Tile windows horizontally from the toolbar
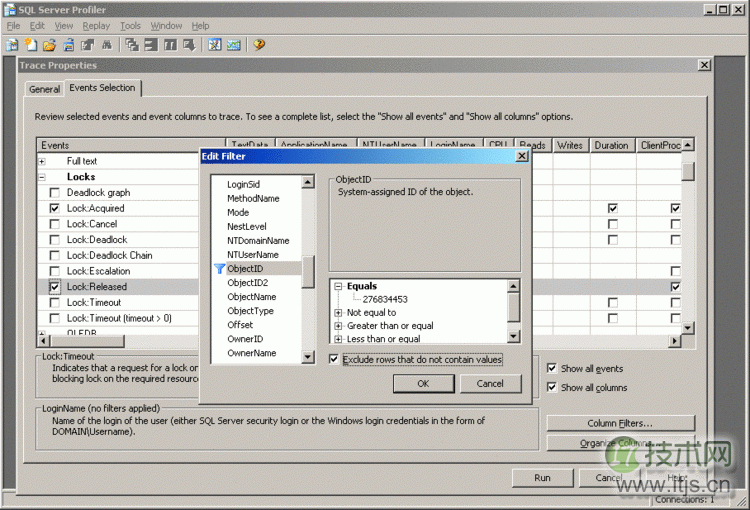 point(151,45)
